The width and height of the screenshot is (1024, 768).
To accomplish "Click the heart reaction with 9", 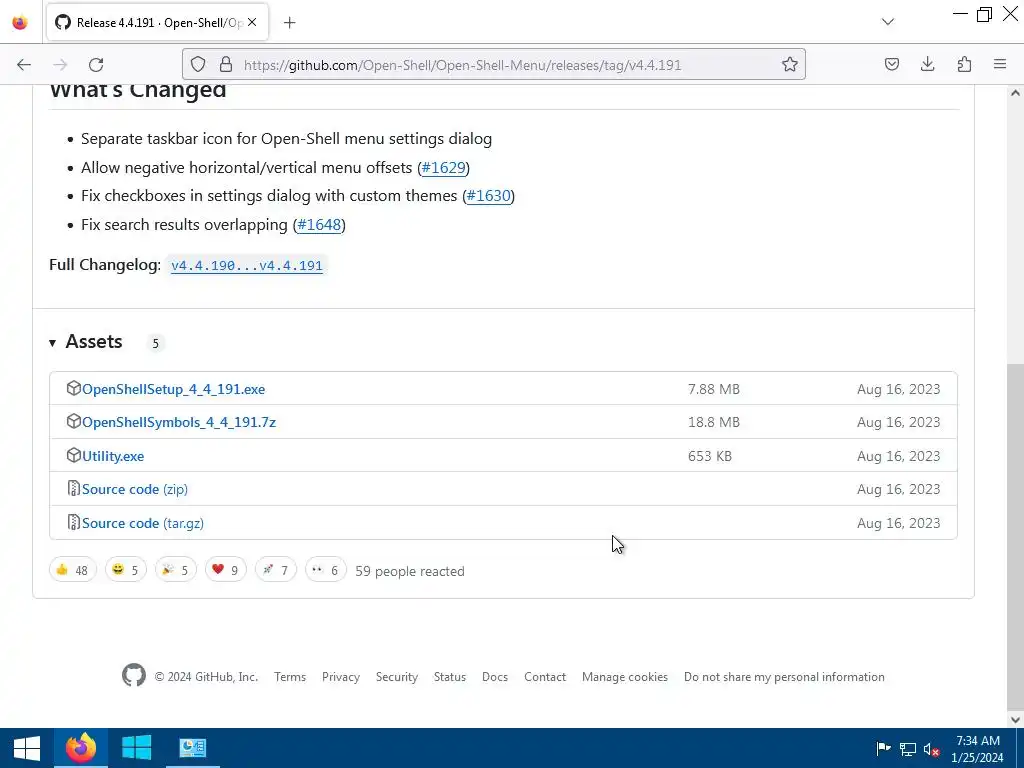I will pyautogui.click(x=225, y=570).
